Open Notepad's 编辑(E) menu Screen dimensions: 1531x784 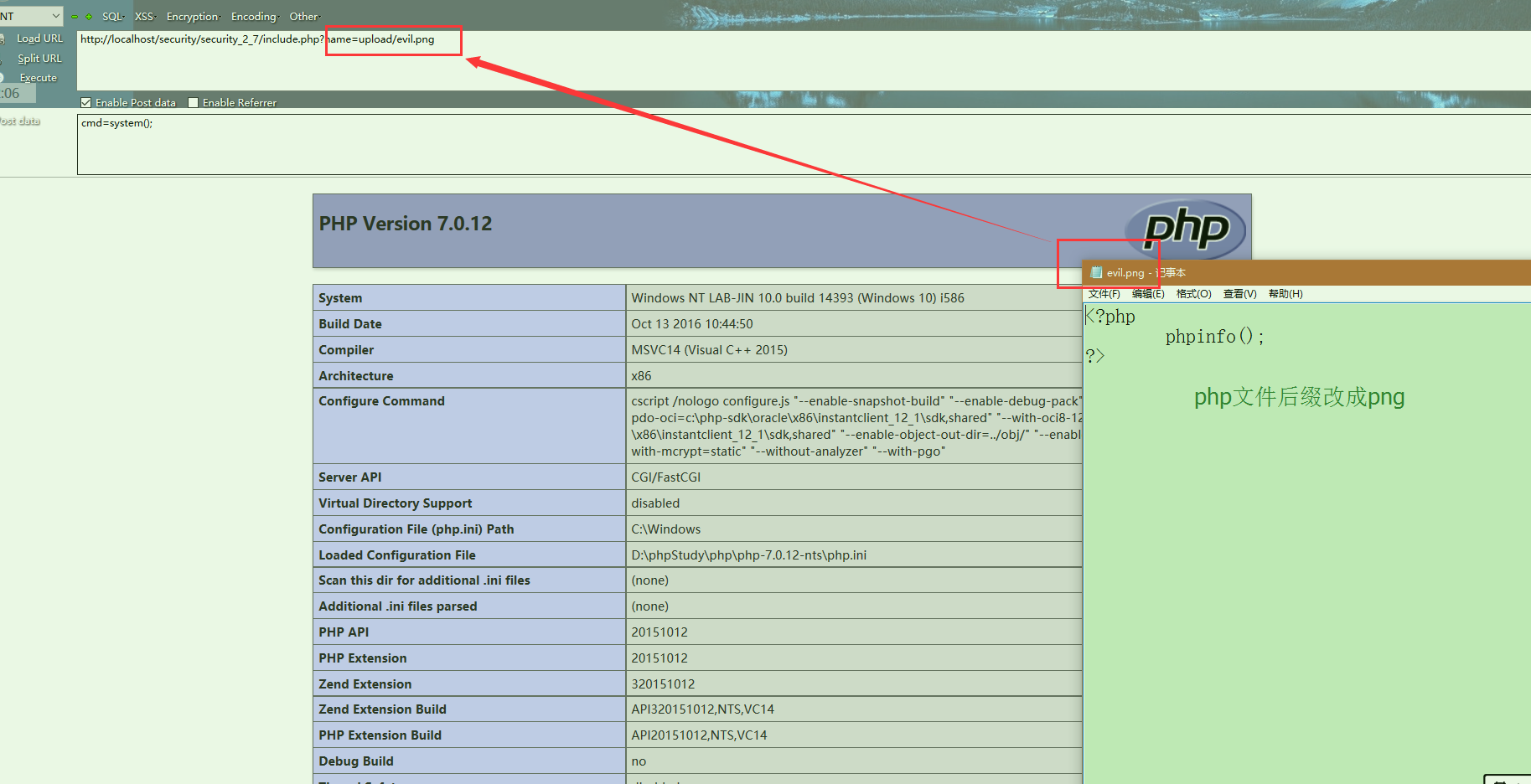coord(1147,294)
